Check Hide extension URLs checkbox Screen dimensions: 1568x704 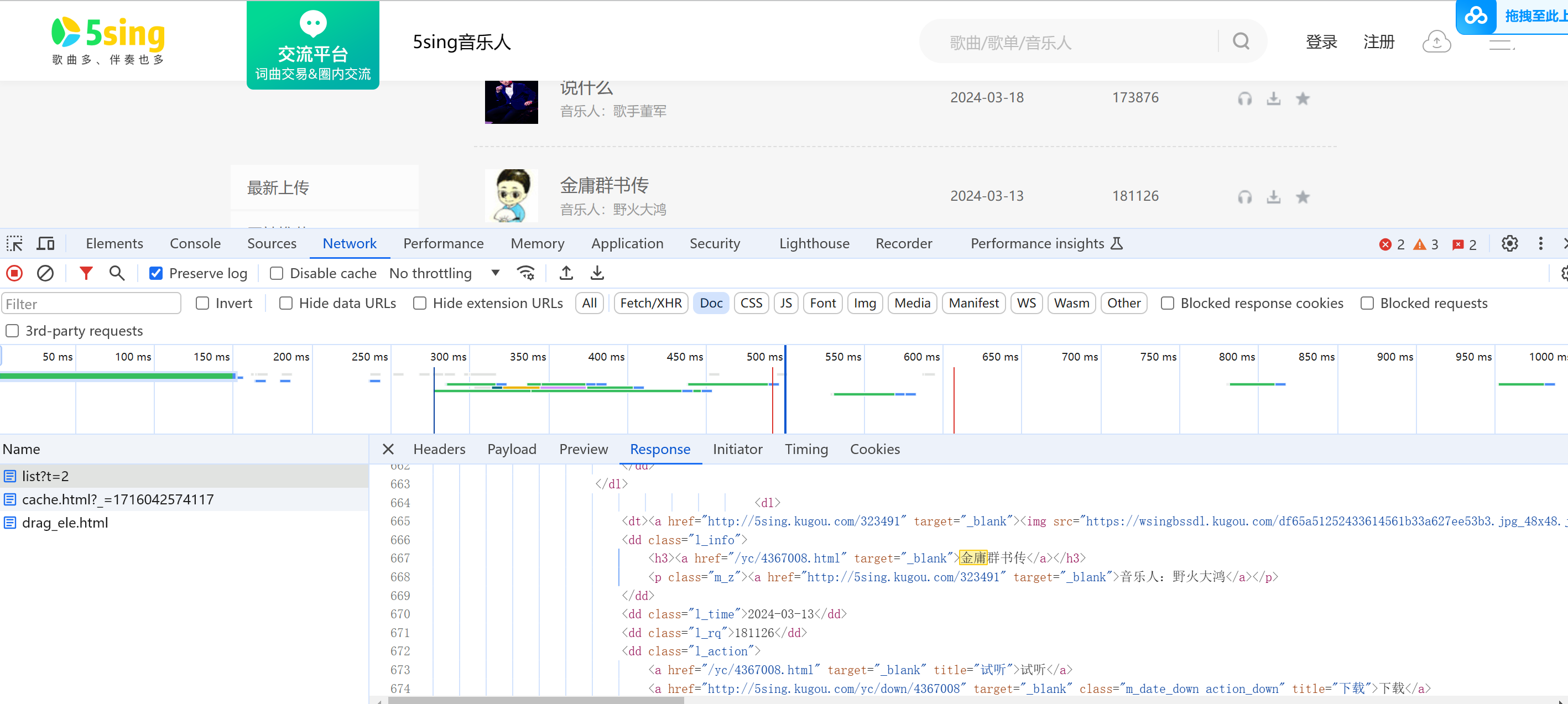tap(420, 303)
